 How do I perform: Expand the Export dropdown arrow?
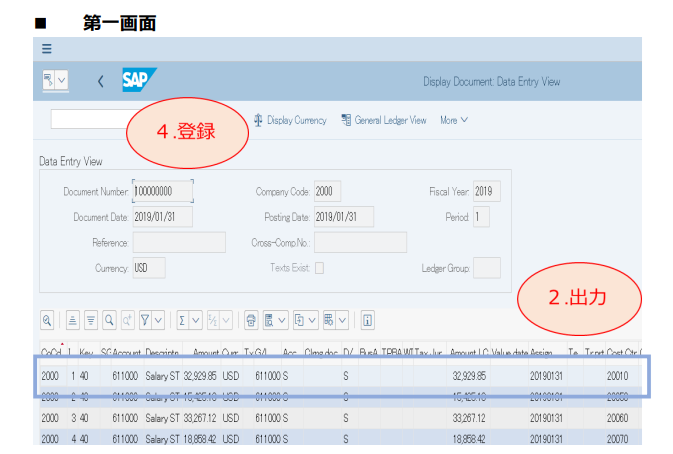312,320
